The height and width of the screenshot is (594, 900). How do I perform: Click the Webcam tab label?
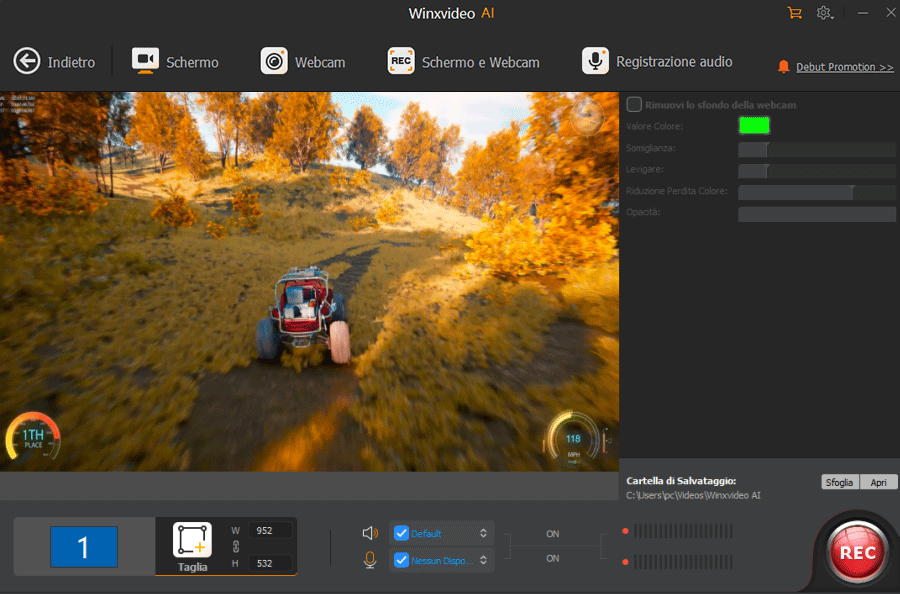pyautogui.click(x=320, y=62)
